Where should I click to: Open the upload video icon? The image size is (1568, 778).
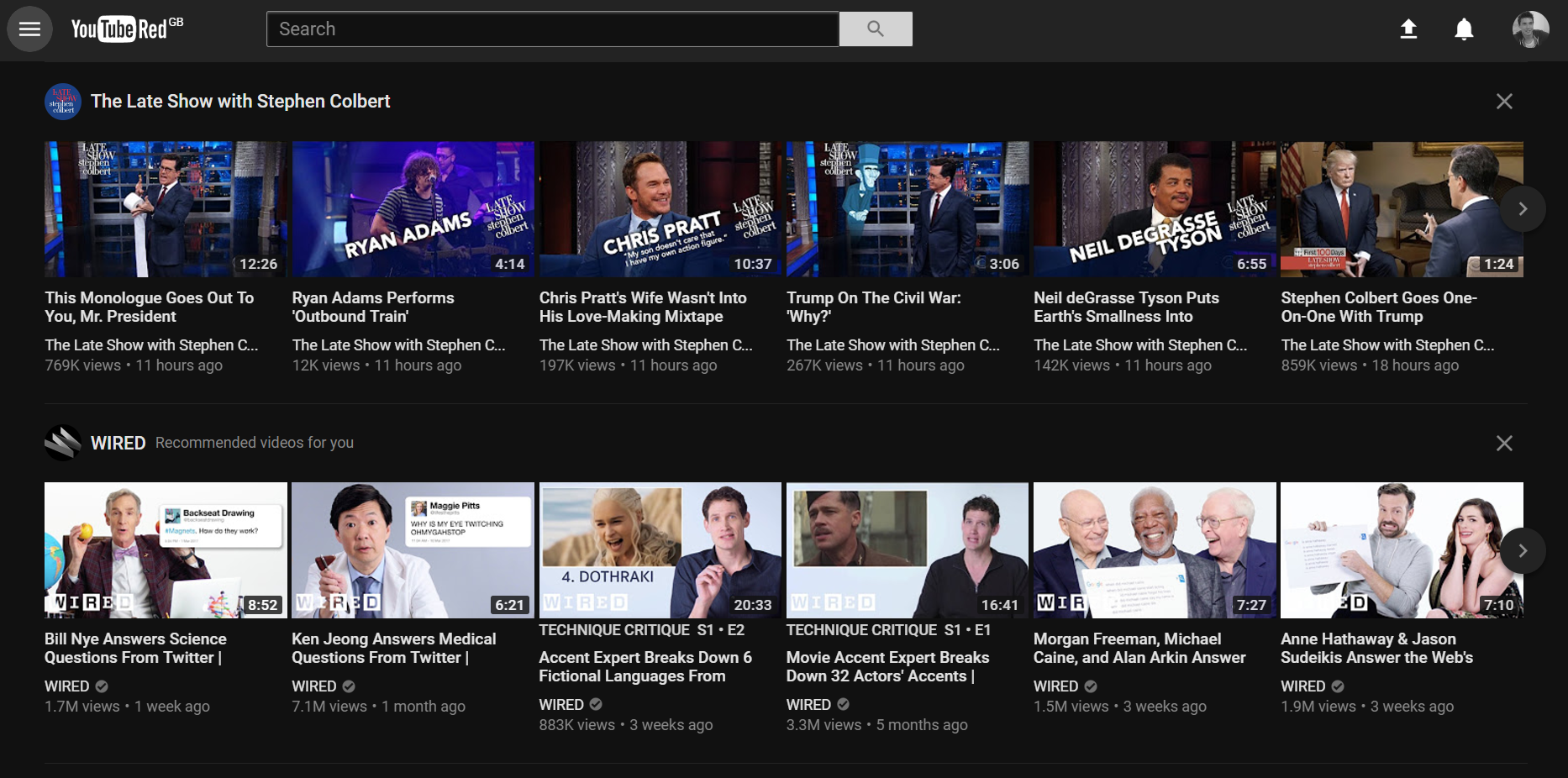click(1408, 29)
